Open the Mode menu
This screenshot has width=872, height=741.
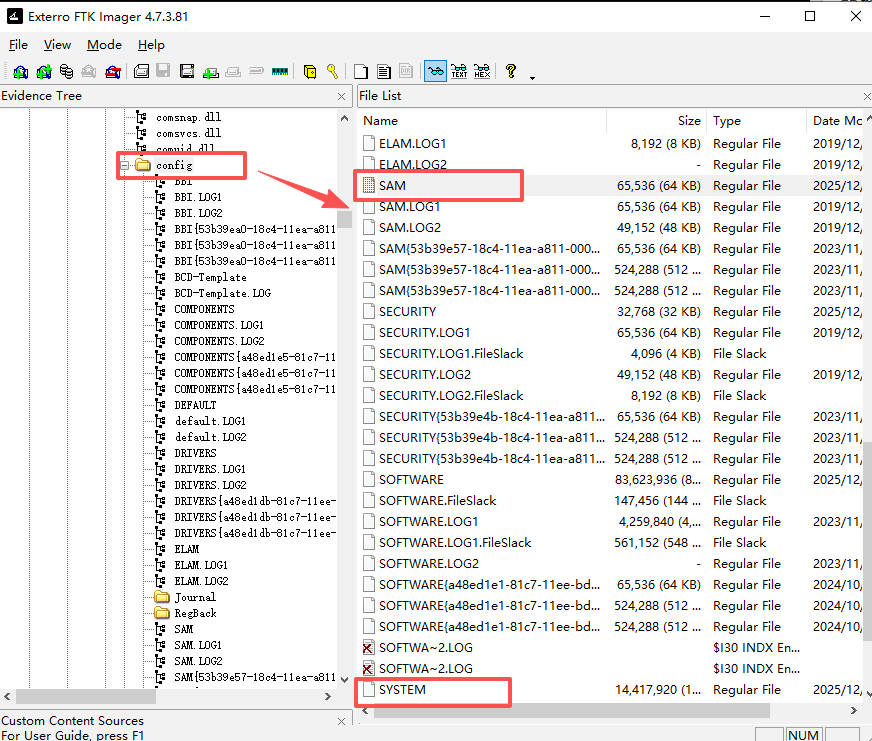(105, 45)
